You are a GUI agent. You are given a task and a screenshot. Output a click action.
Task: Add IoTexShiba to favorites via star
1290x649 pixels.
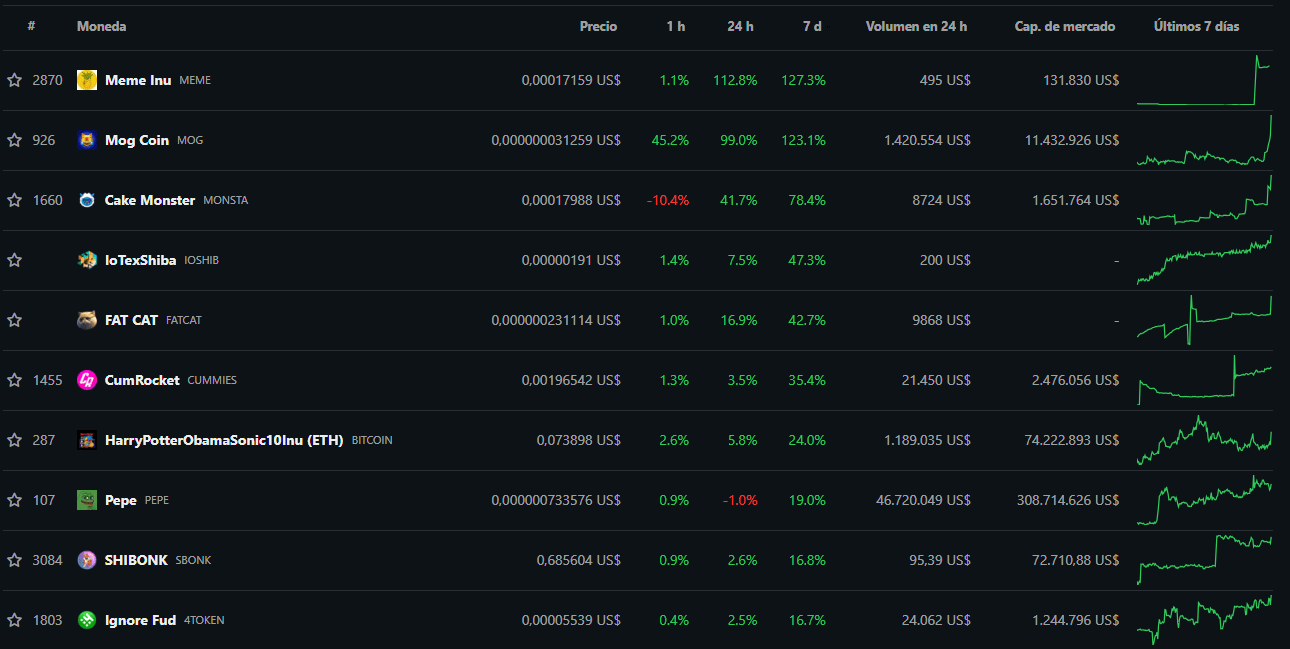pos(14,260)
